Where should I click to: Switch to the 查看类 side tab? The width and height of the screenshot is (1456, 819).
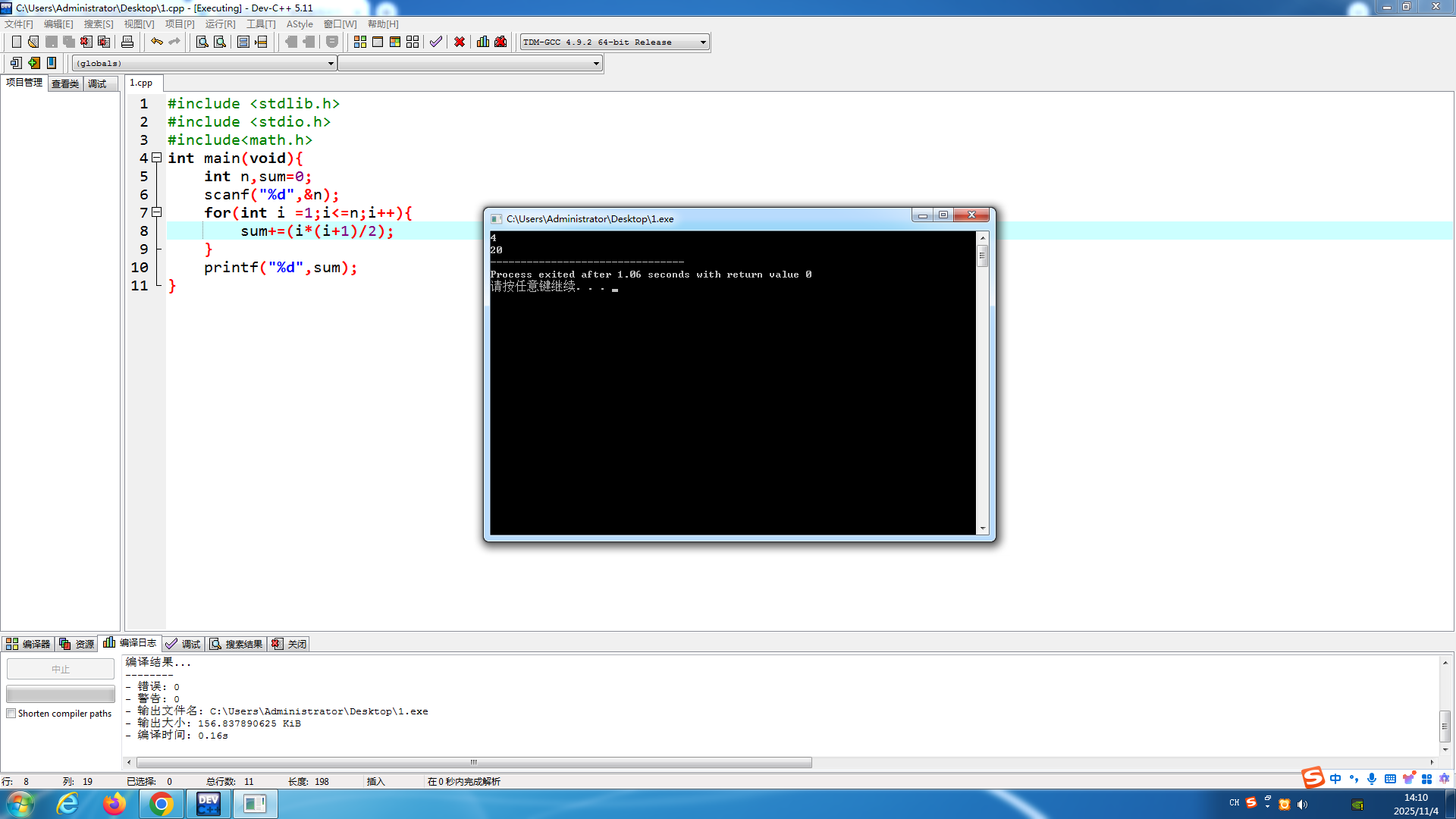coord(65,84)
